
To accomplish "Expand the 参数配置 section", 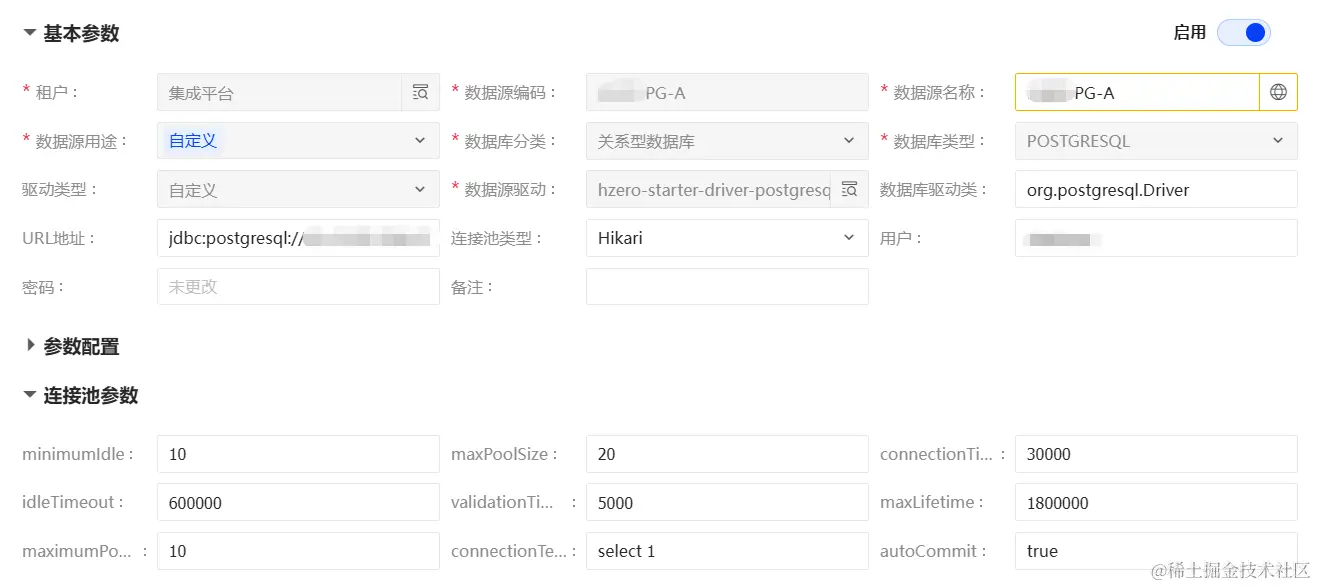I will 71,346.
